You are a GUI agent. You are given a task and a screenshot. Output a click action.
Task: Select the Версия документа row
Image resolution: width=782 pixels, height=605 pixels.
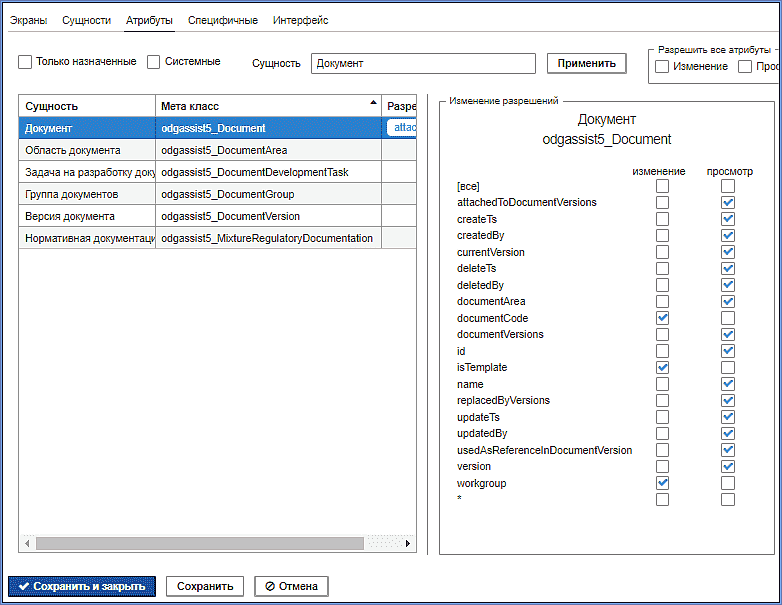(x=217, y=216)
